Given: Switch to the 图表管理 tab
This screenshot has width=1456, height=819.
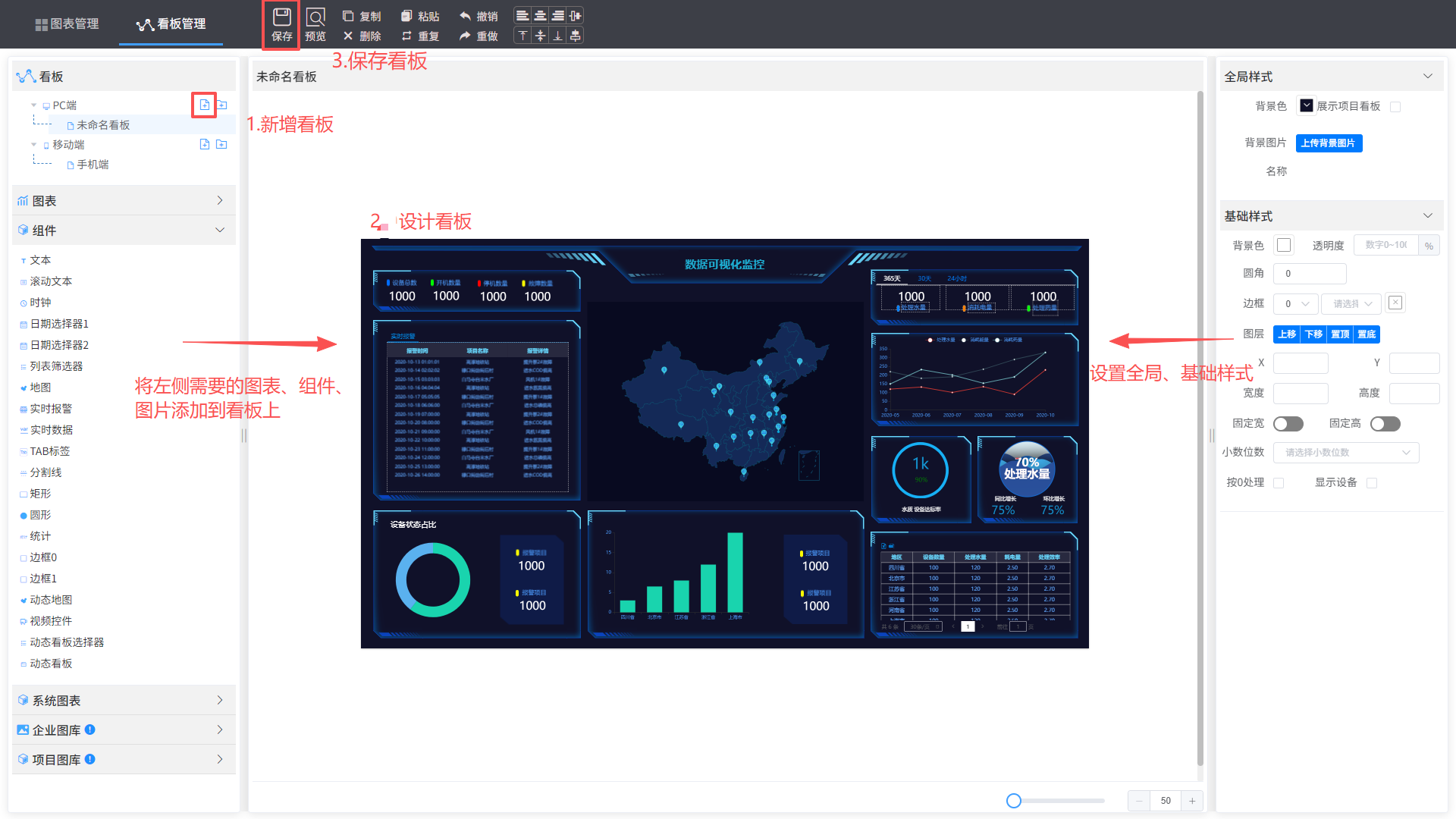Looking at the screenshot, I should 67,24.
